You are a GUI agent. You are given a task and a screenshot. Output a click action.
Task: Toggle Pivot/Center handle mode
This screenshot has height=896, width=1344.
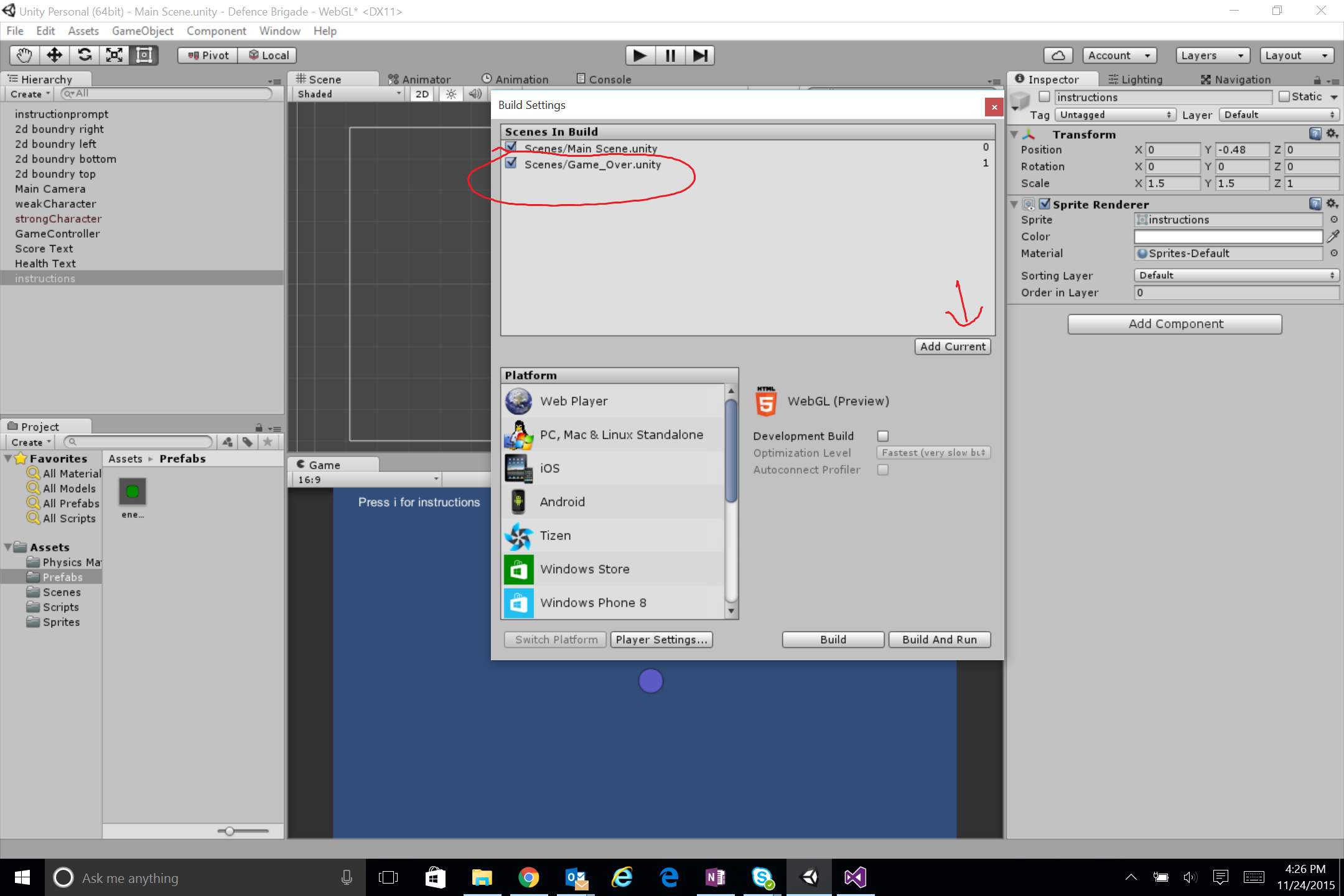point(208,55)
